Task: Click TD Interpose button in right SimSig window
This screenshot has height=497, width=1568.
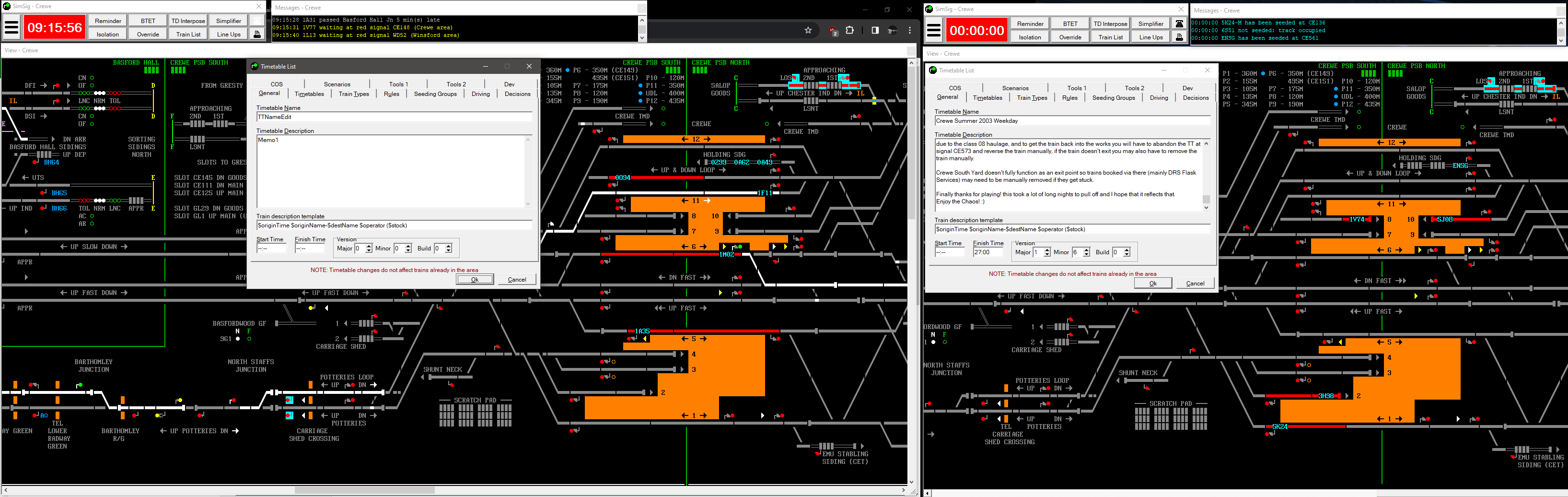Action: coord(1110,24)
